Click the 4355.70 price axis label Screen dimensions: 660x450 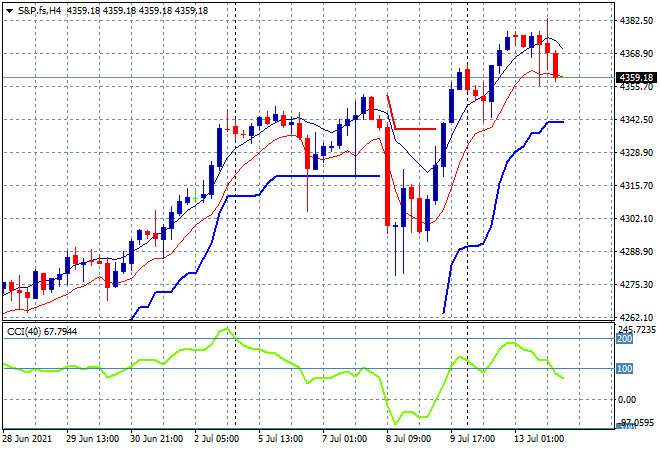point(636,87)
